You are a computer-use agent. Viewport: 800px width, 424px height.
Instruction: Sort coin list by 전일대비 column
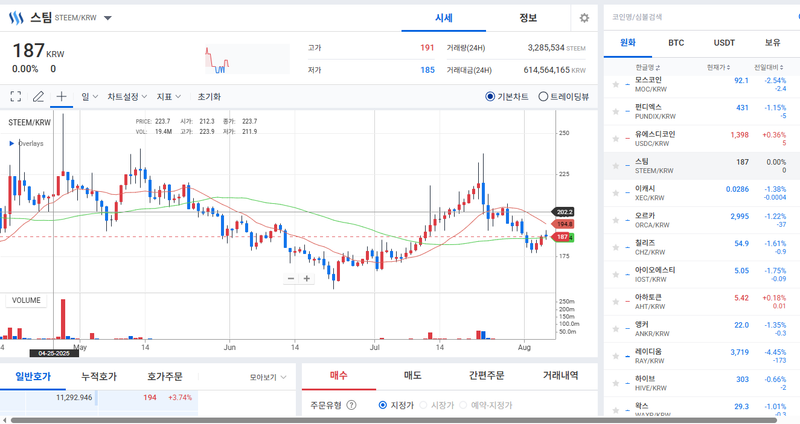769,67
